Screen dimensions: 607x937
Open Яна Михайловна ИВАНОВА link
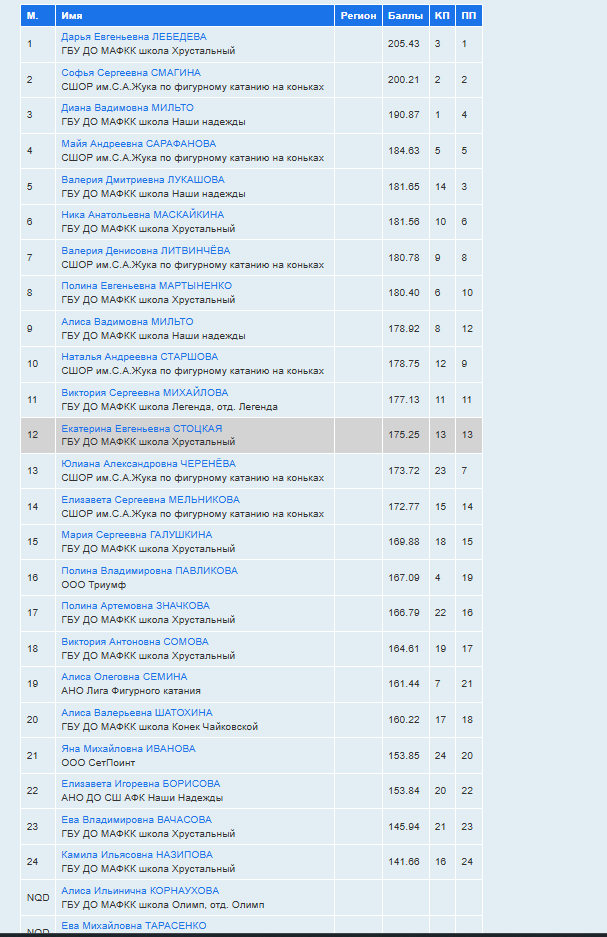click(128, 749)
